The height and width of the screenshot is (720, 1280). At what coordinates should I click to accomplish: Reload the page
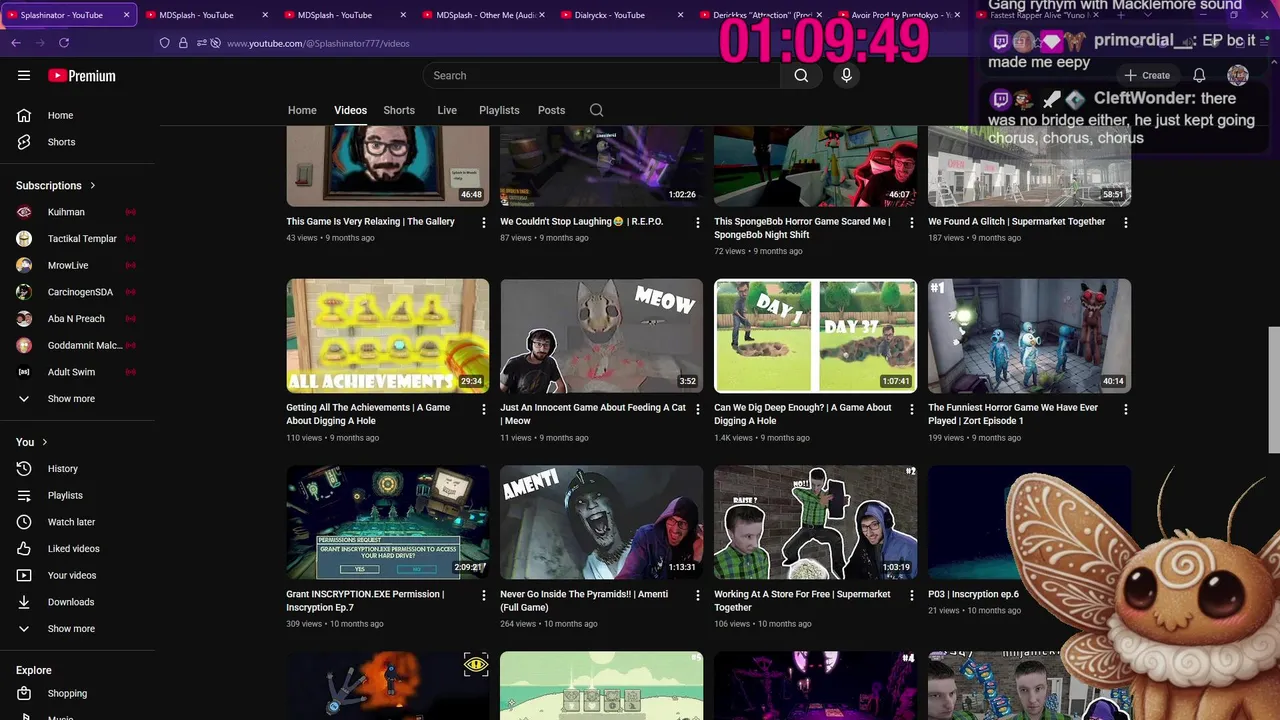[64, 43]
